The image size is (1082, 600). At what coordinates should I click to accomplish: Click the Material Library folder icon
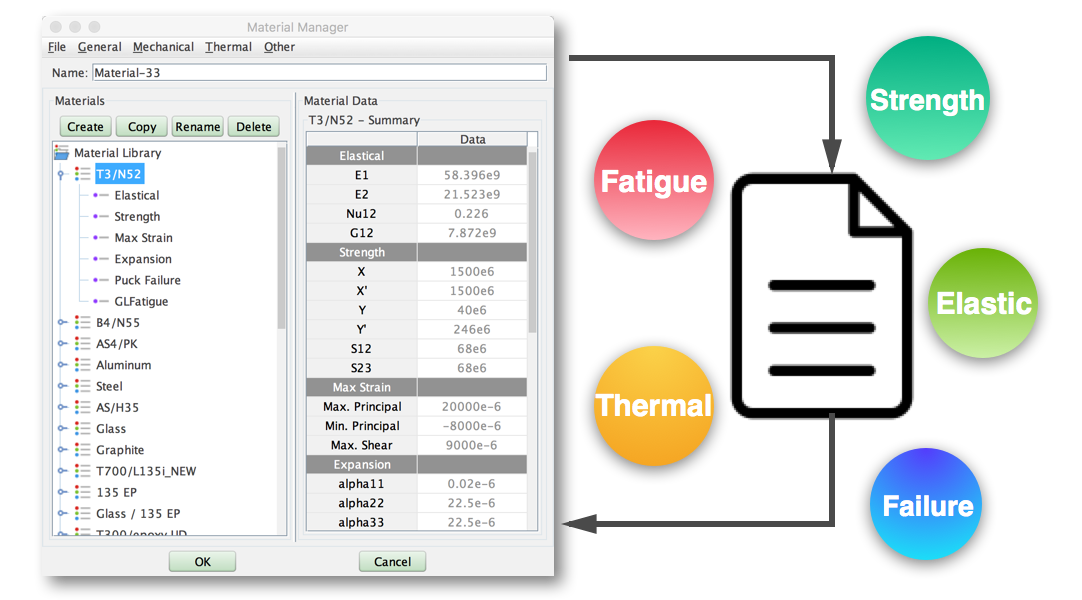click(62, 153)
